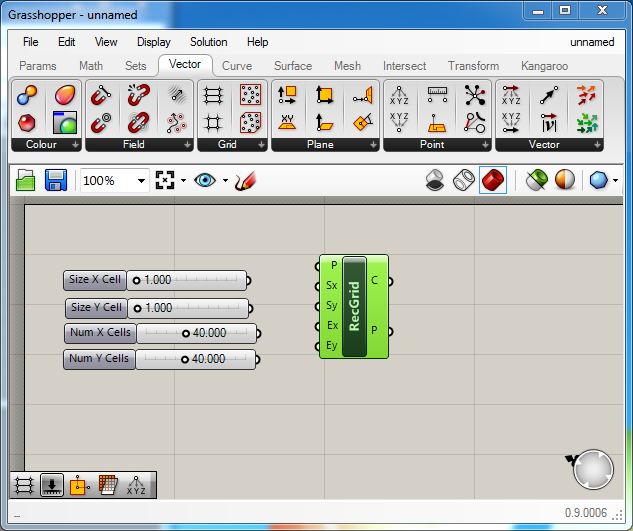Image resolution: width=633 pixels, height=531 pixels.
Task: Expand the Field panel plus
Action: 188,145
